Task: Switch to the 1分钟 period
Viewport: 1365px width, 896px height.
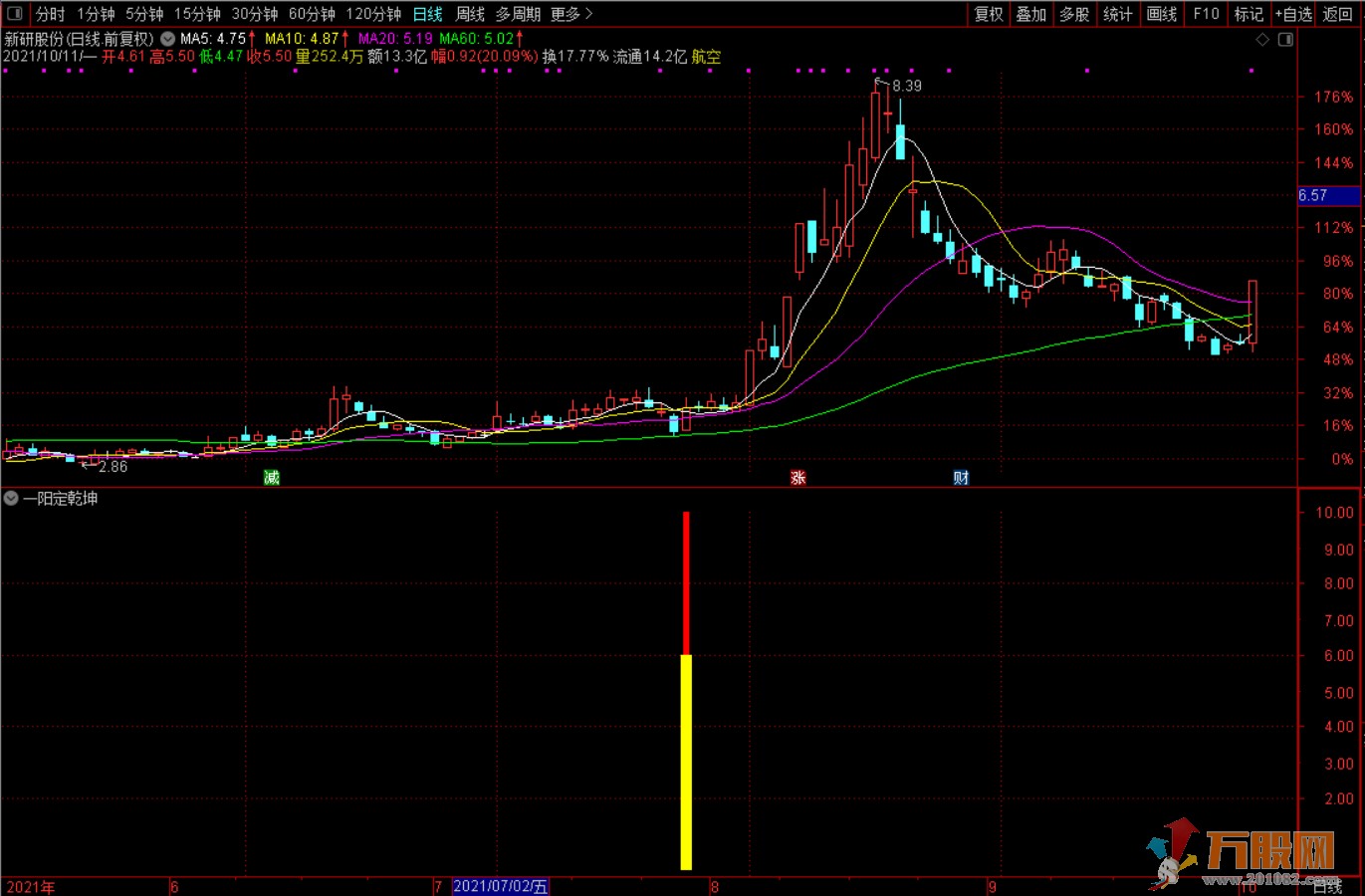Action: 96,14
